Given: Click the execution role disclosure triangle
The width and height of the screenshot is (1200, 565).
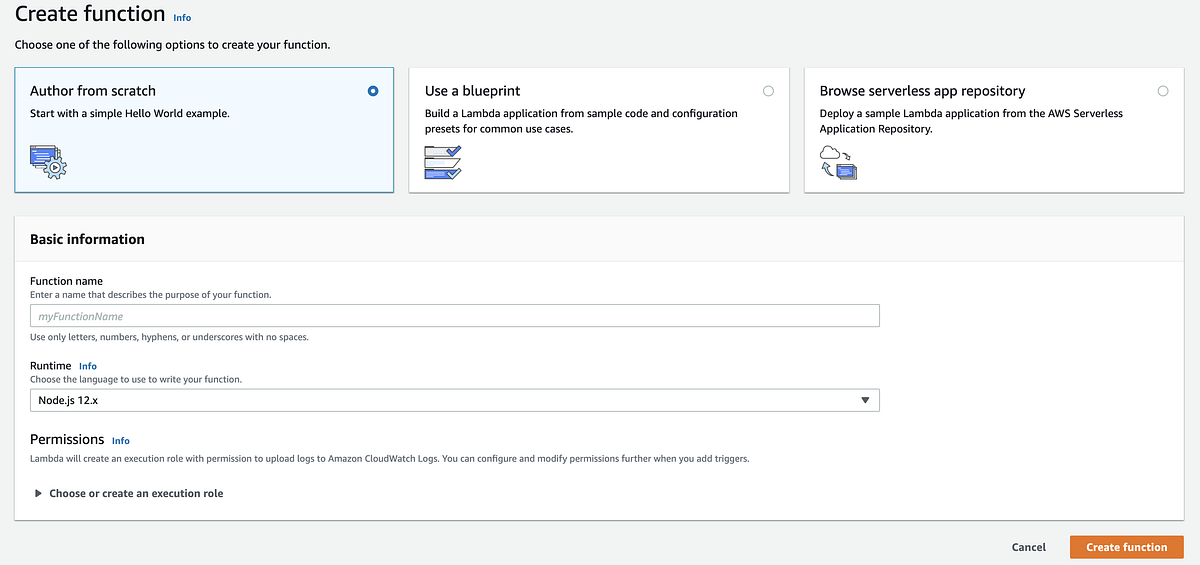Looking at the screenshot, I should click(x=39, y=493).
